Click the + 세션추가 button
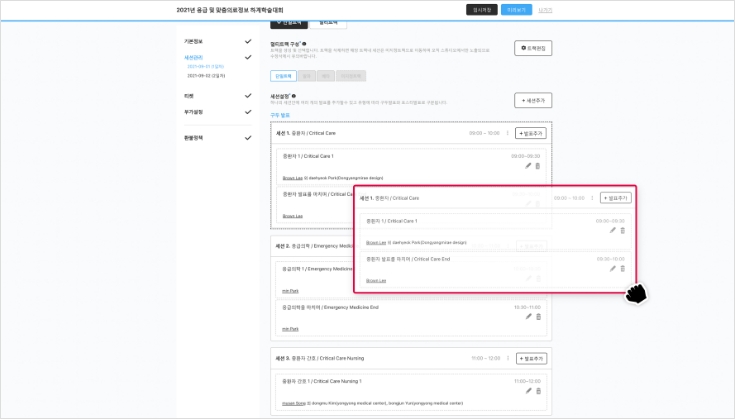Image resolution: width=735 pixels, height=419 pixels. pos(532,100)
